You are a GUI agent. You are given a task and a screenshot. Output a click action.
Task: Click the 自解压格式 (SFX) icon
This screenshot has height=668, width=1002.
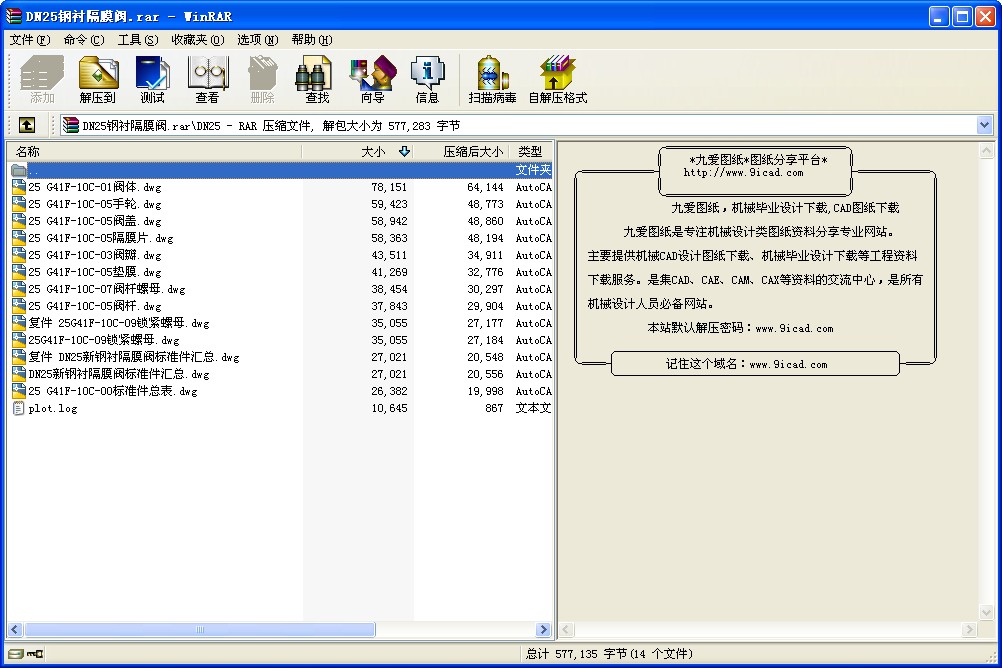tap(557, 79)
